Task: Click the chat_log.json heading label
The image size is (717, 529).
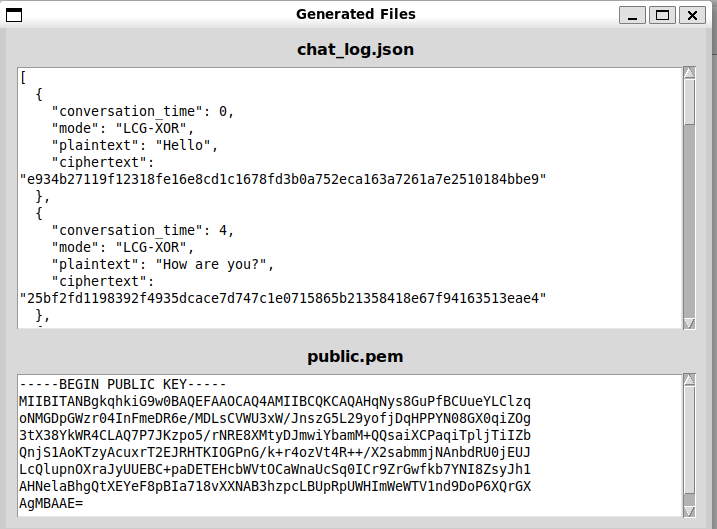Action: 355,49
